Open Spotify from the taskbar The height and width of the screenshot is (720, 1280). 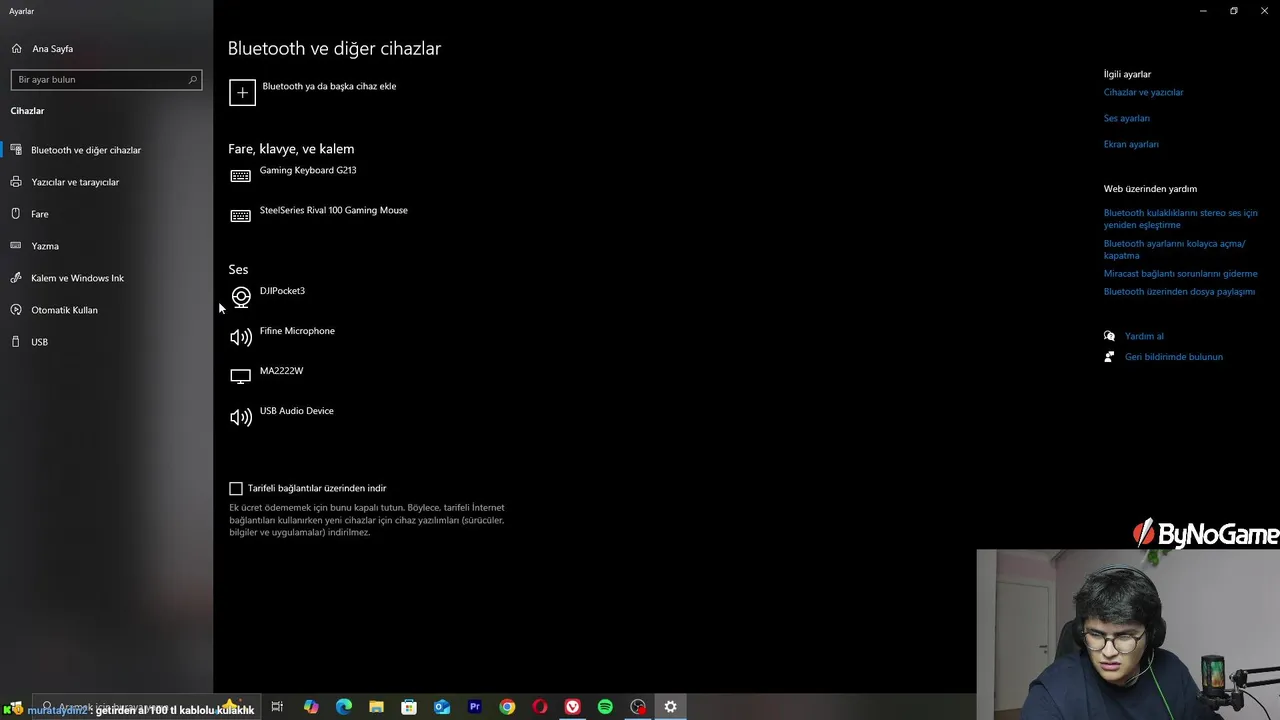605,707
